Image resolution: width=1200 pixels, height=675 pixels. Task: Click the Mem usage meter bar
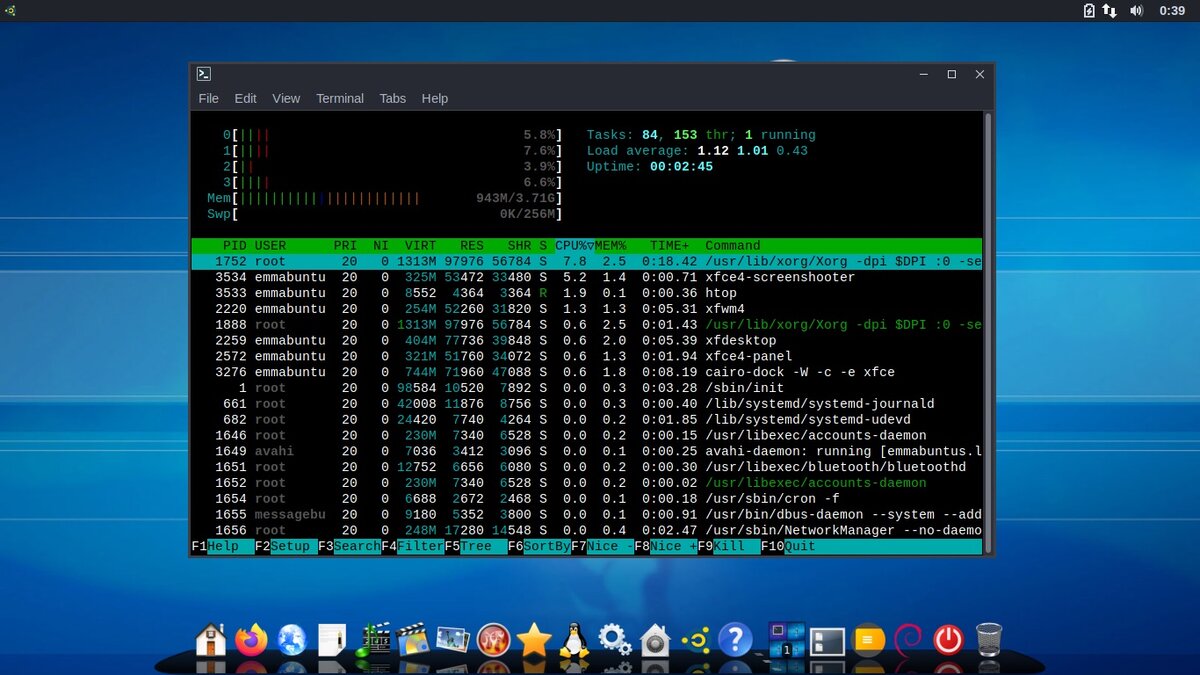click(384, 198)
